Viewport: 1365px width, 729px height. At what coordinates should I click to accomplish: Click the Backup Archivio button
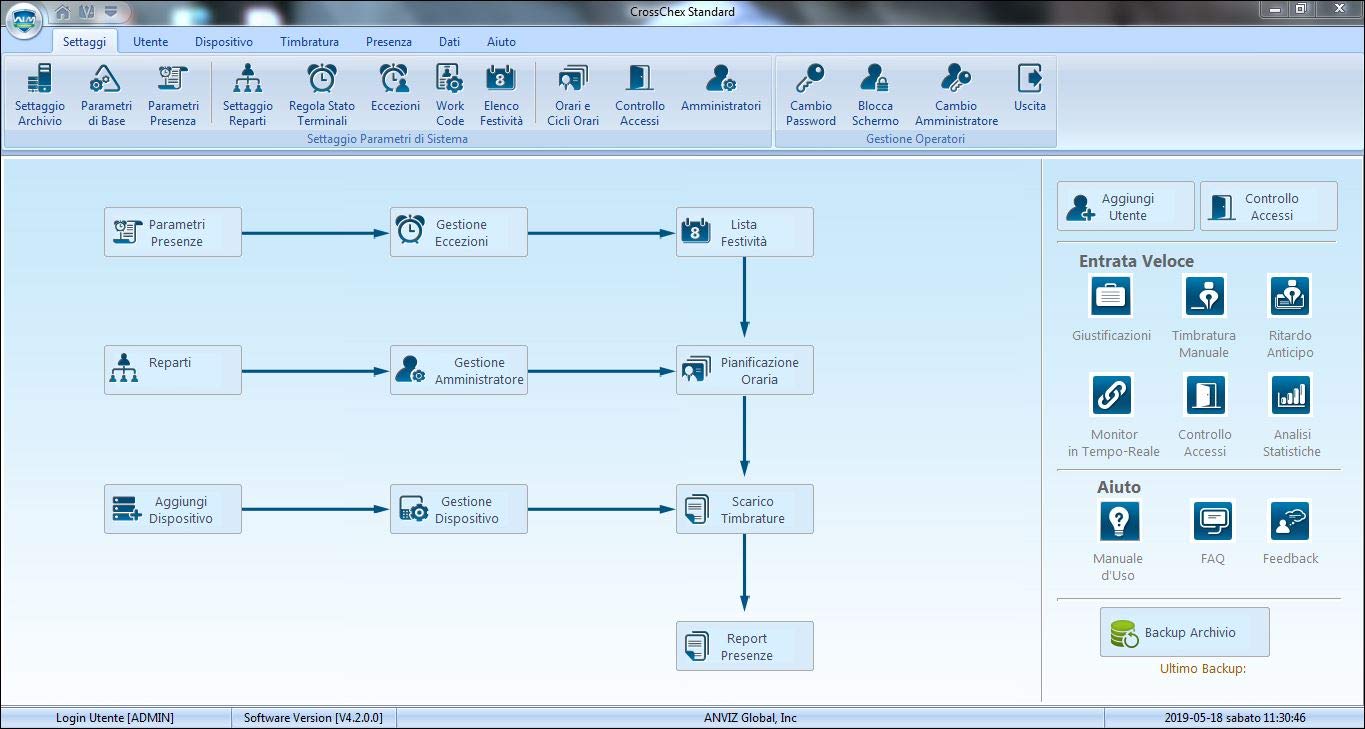(x=1184, y=632)
